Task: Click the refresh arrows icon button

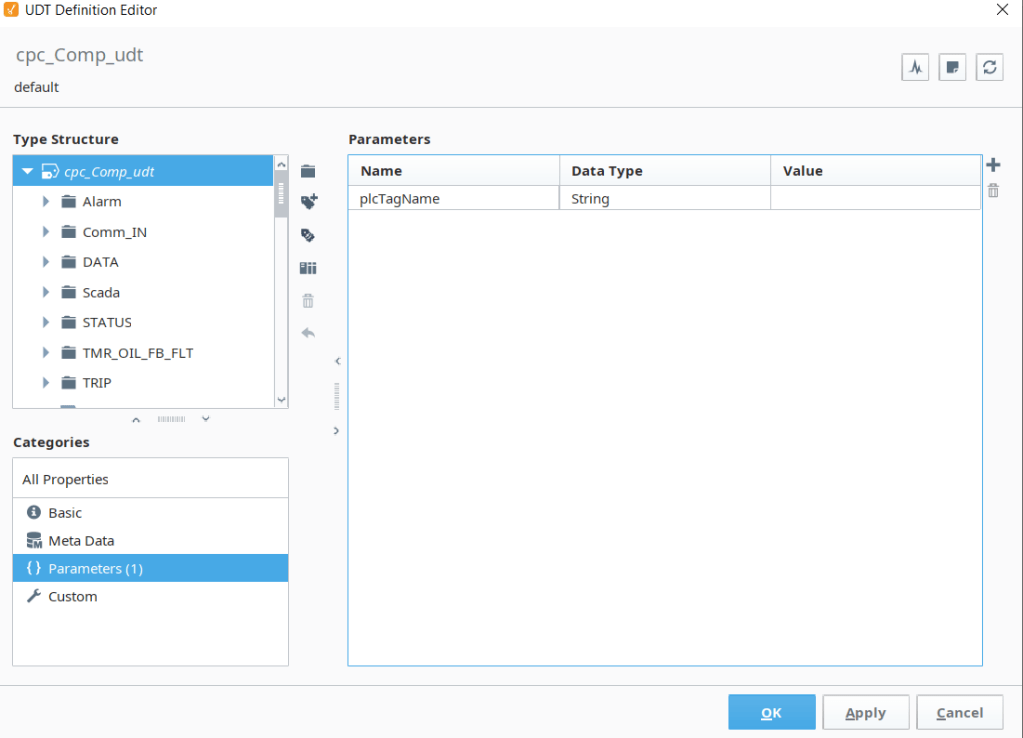Action: tap(989, 67)
